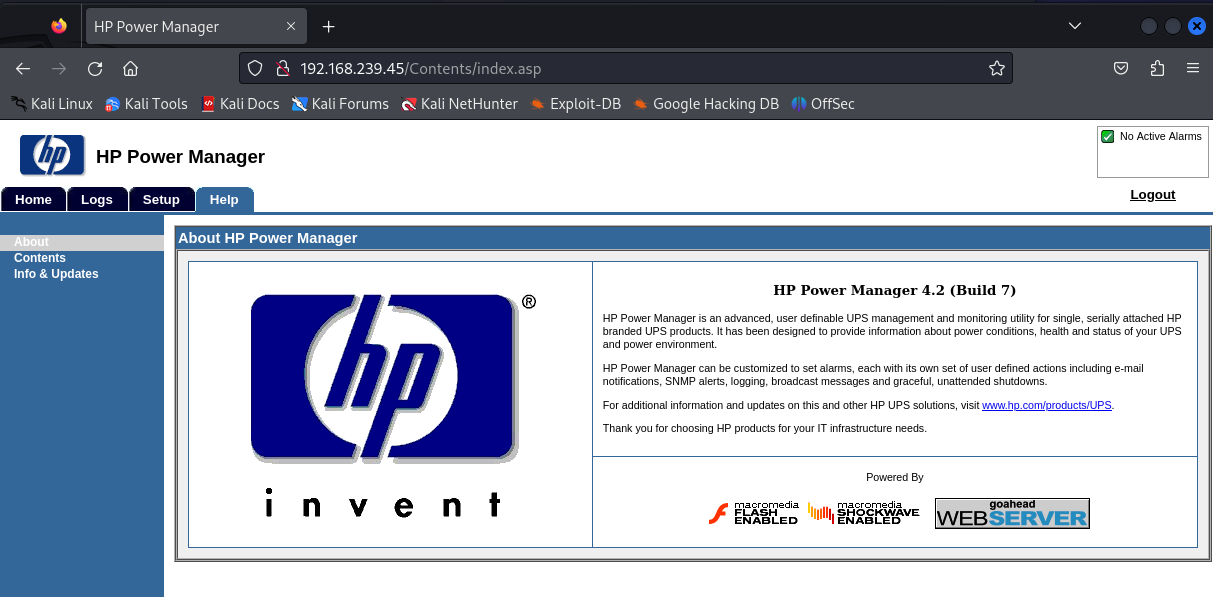Click the forward arrow button

[x=59, y=69]
